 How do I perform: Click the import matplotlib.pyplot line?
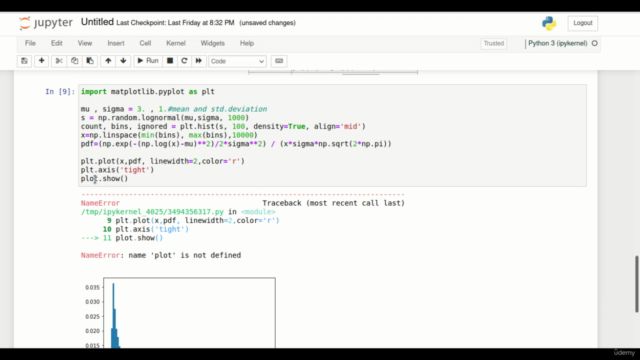(x=147, y=91)
